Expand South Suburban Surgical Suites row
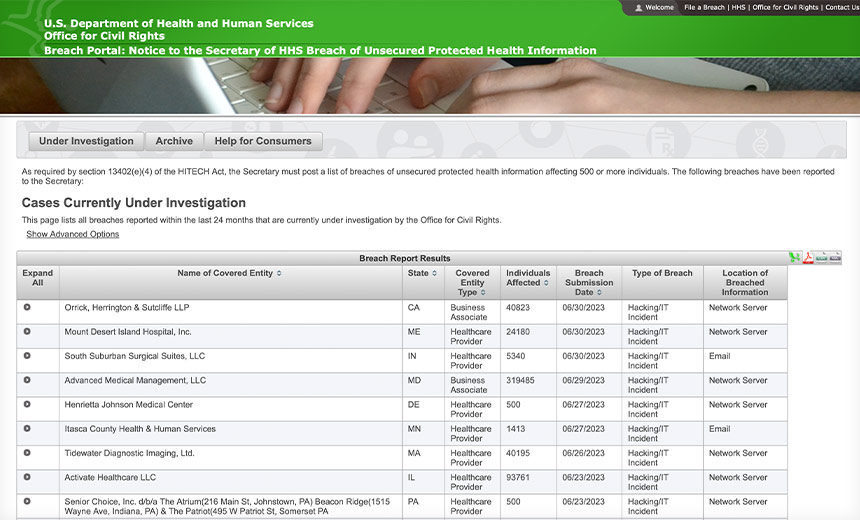This screenshot has width=860, height=520. click(x=27, y=355)
